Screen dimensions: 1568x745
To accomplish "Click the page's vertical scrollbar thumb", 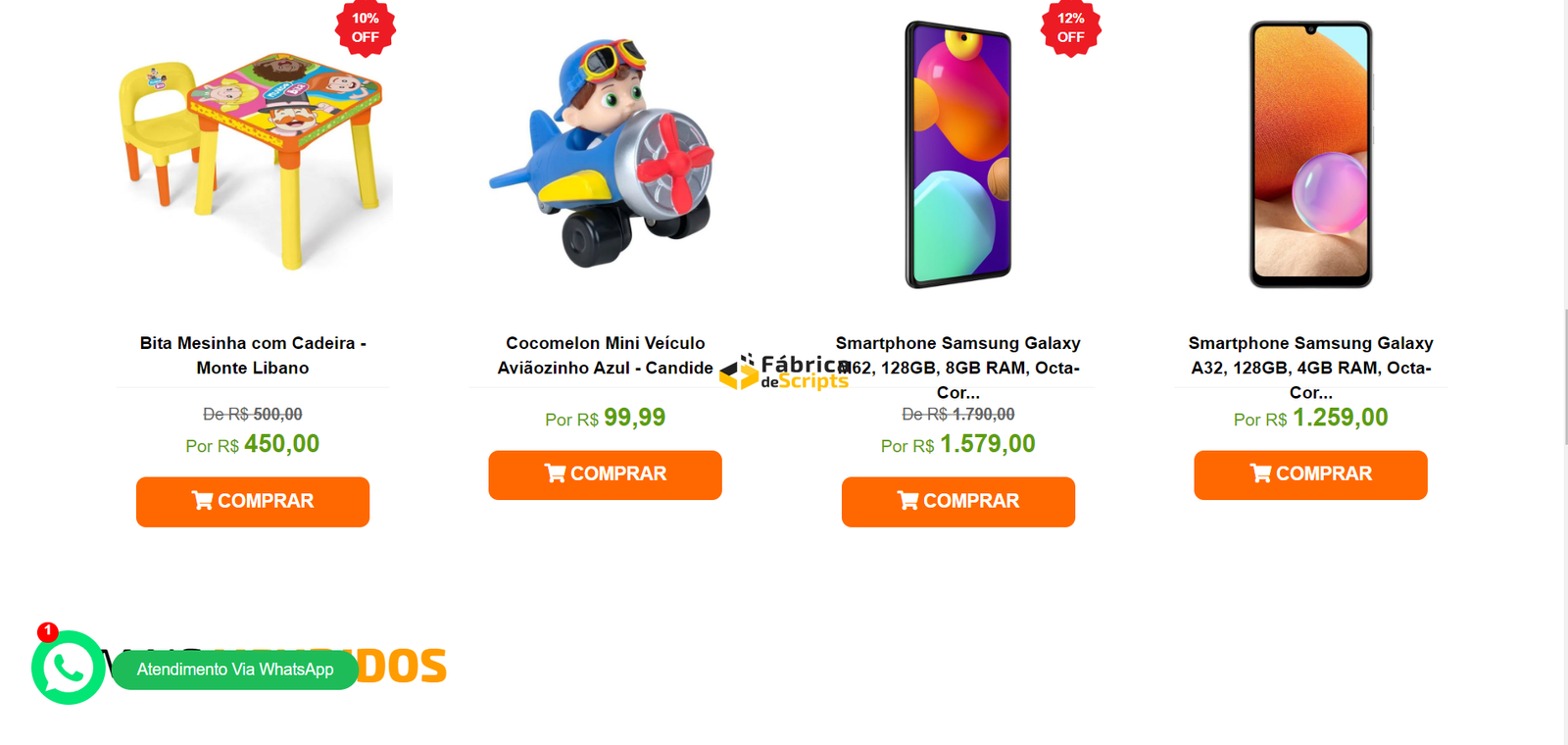I will point(1565,377).
